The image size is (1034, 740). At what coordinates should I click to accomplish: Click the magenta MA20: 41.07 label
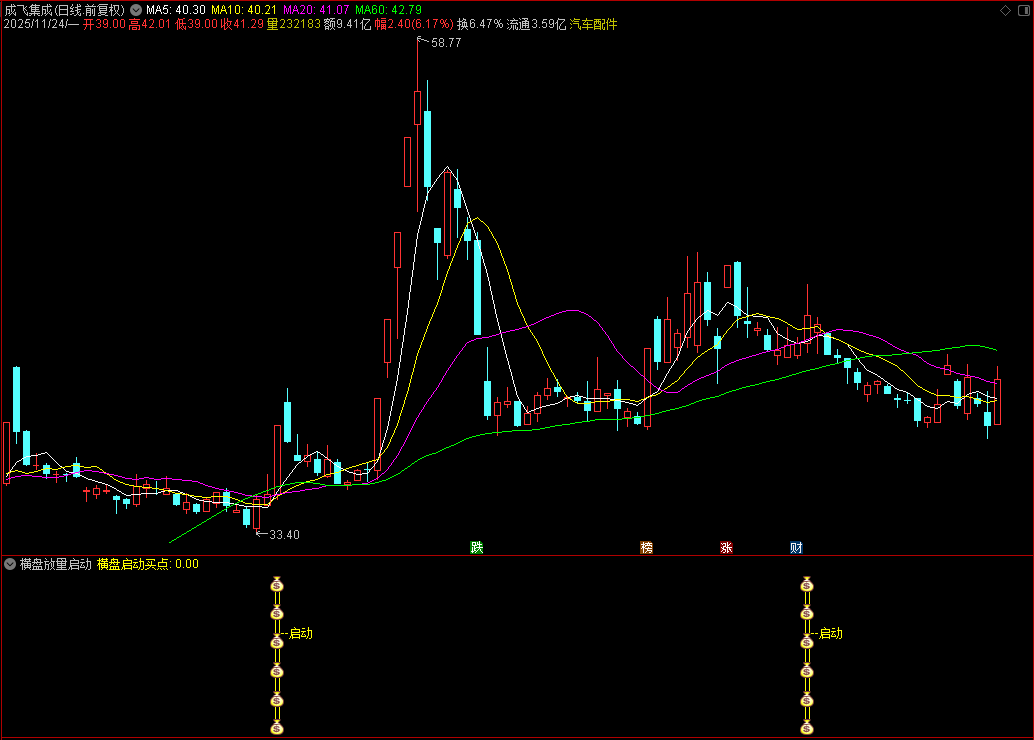click(316, 10)
